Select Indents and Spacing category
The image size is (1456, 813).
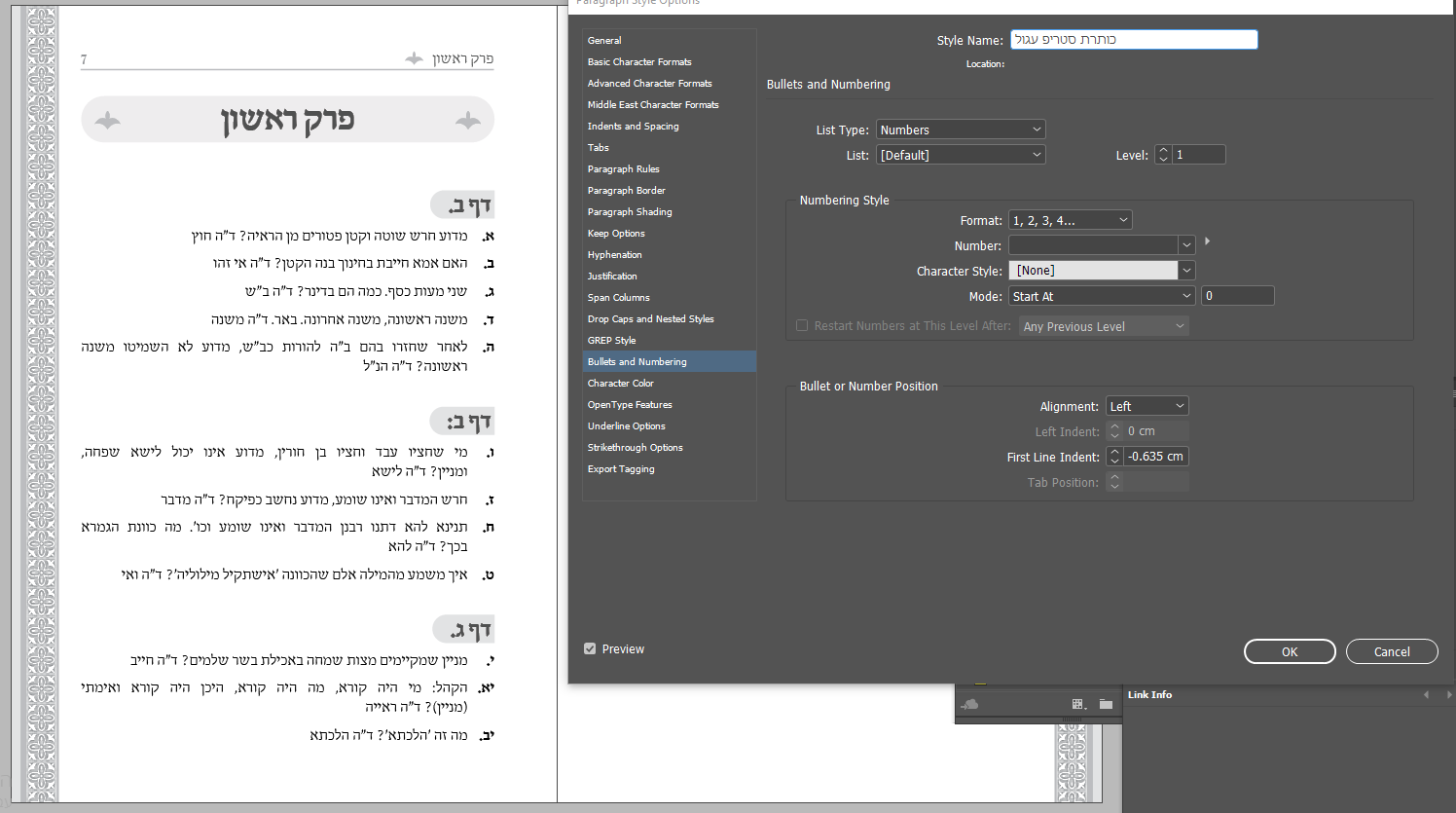pyautogui.click(x=670, y=127)
